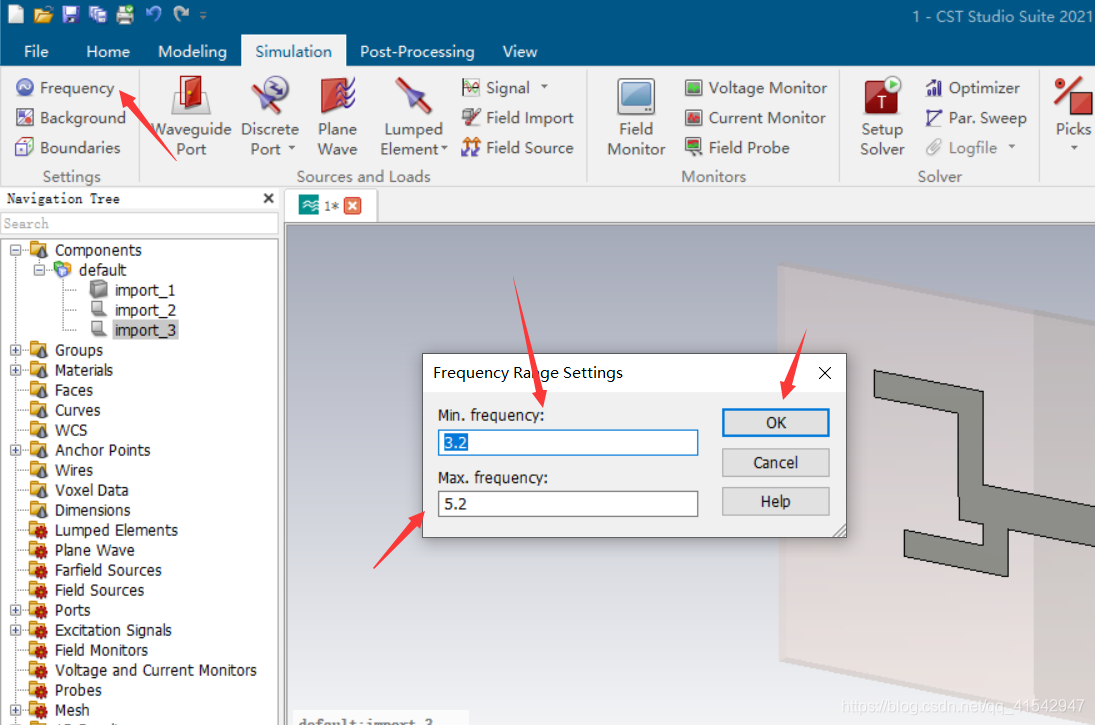Open Discrete Port dropdown arrow
The height and width of the screenshot is (725, 1095).
pyautogui.click(x=292, y=148)
